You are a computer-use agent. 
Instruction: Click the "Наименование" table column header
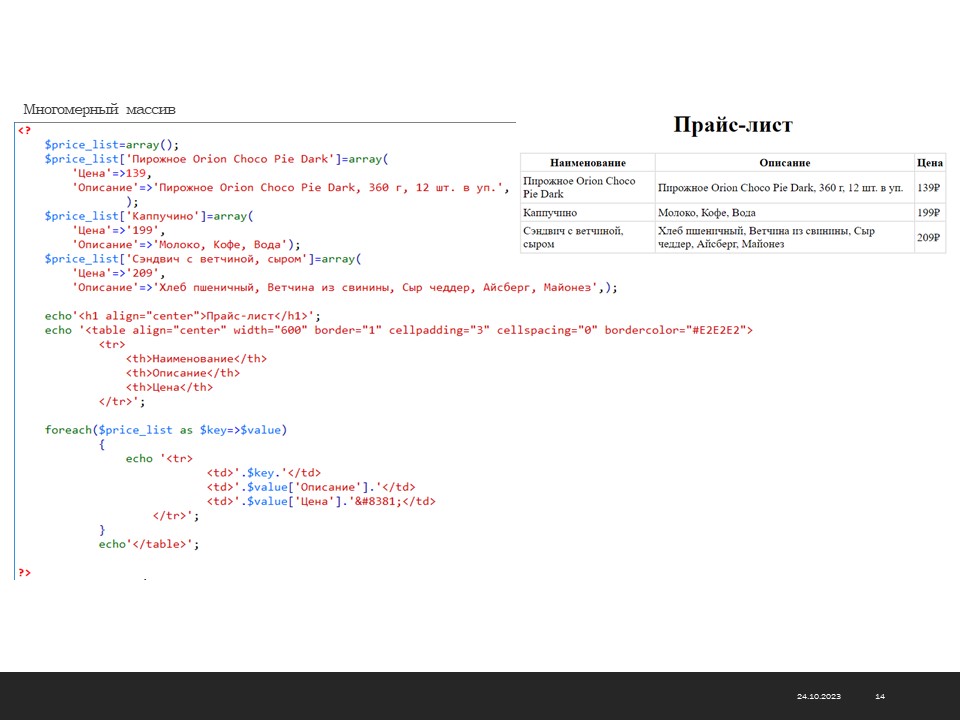(587, 163)
